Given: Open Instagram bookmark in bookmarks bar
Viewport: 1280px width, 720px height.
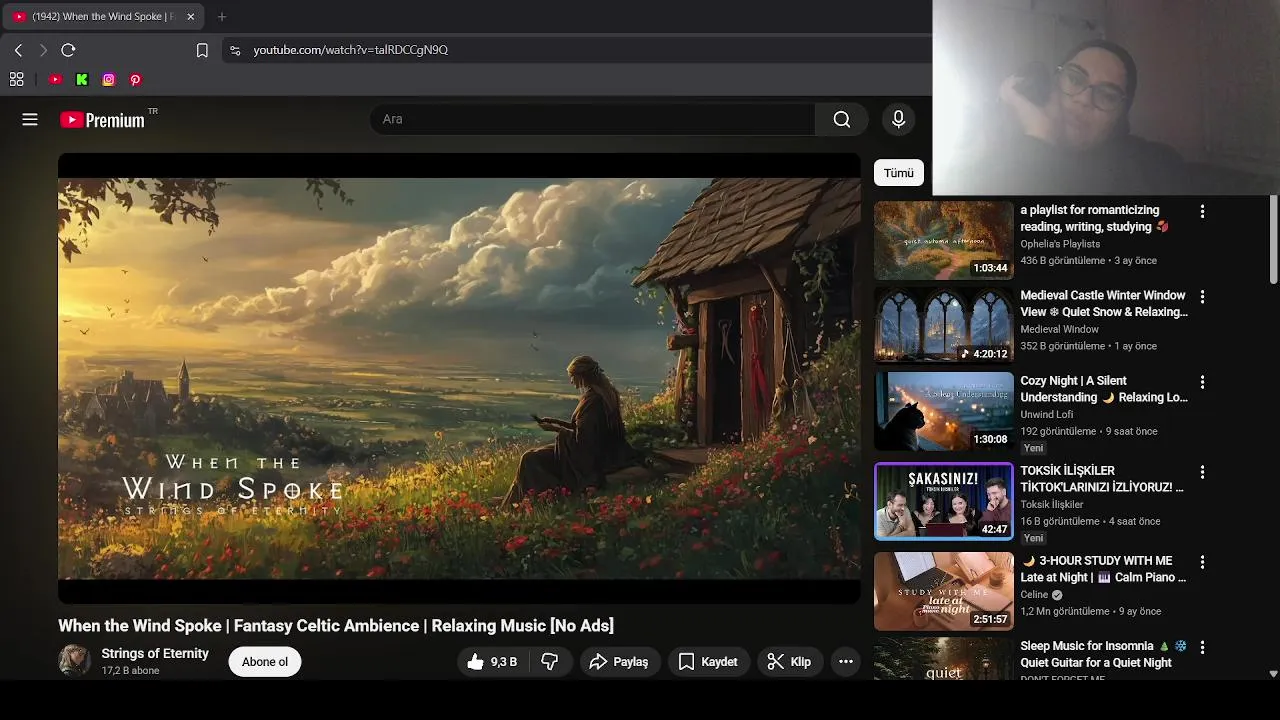Looking at the screenshot, I should point(109,79).
